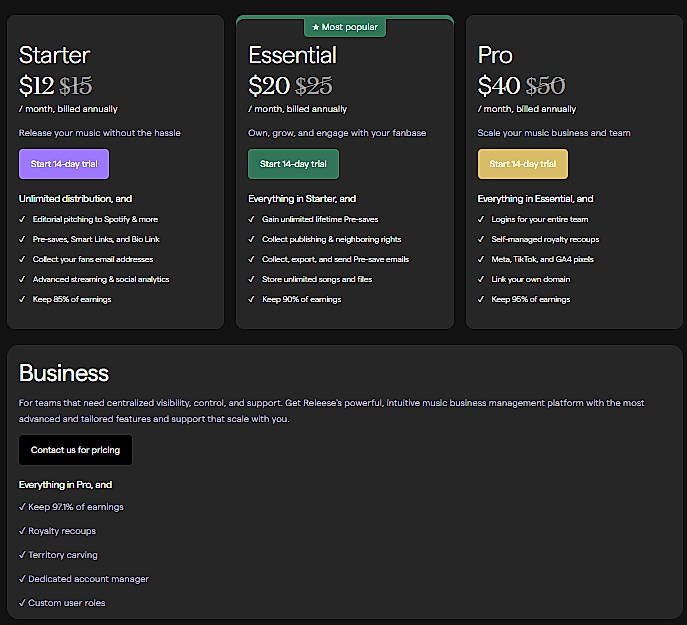
Task: Select the Starter plan title
Action: pyautogui.click(x=54, y=55)
